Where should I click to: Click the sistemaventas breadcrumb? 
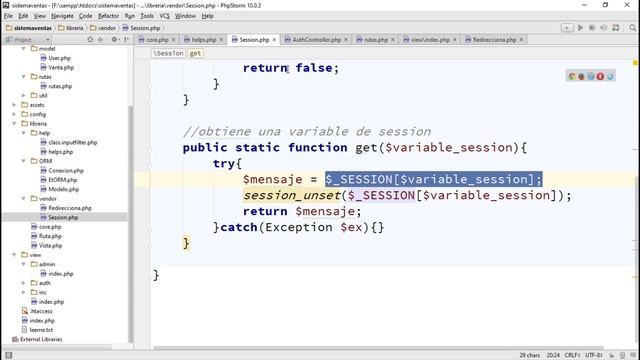[29, 28]
